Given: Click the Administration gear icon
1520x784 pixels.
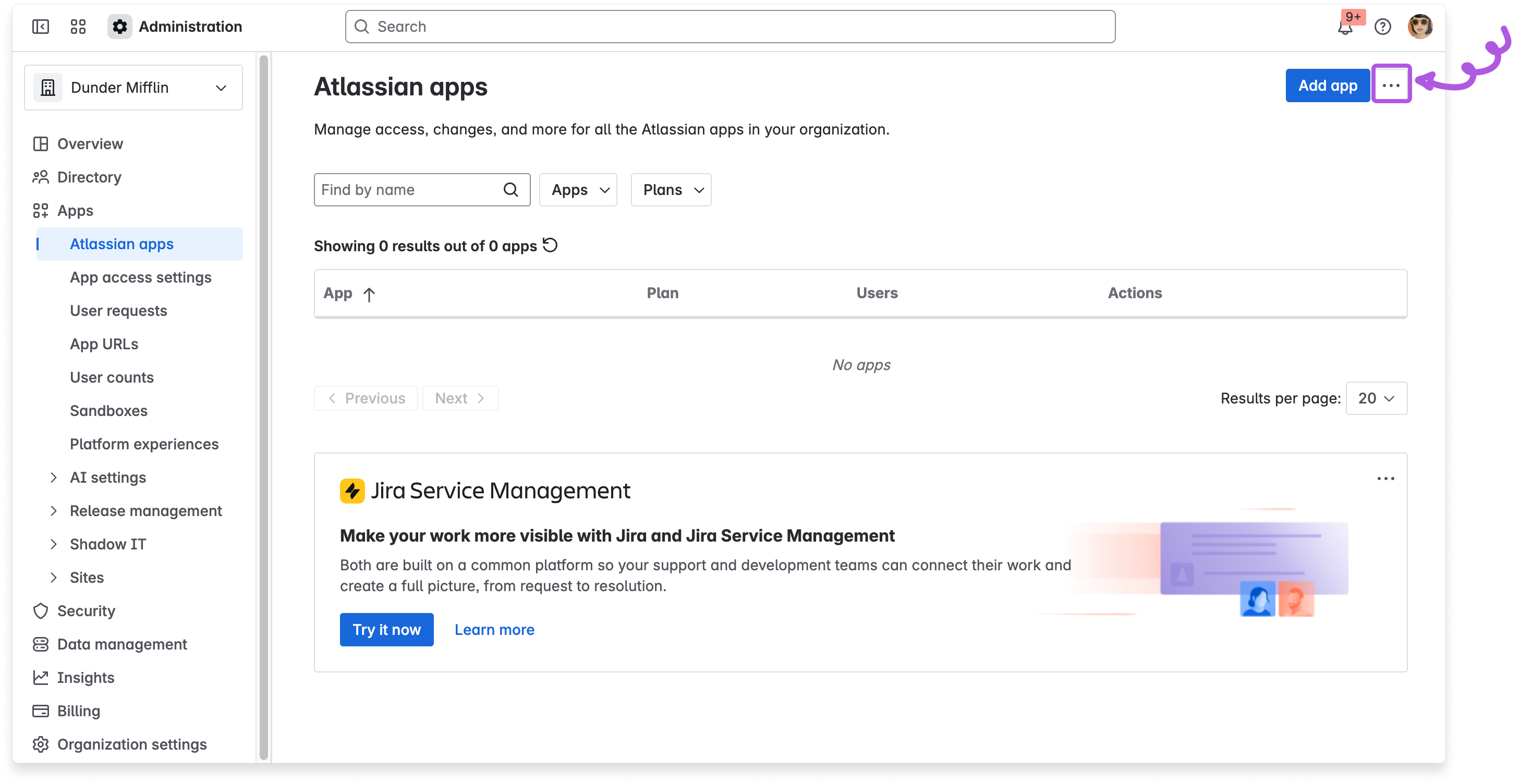Looking at the screenshot, I should click(120, 27).
